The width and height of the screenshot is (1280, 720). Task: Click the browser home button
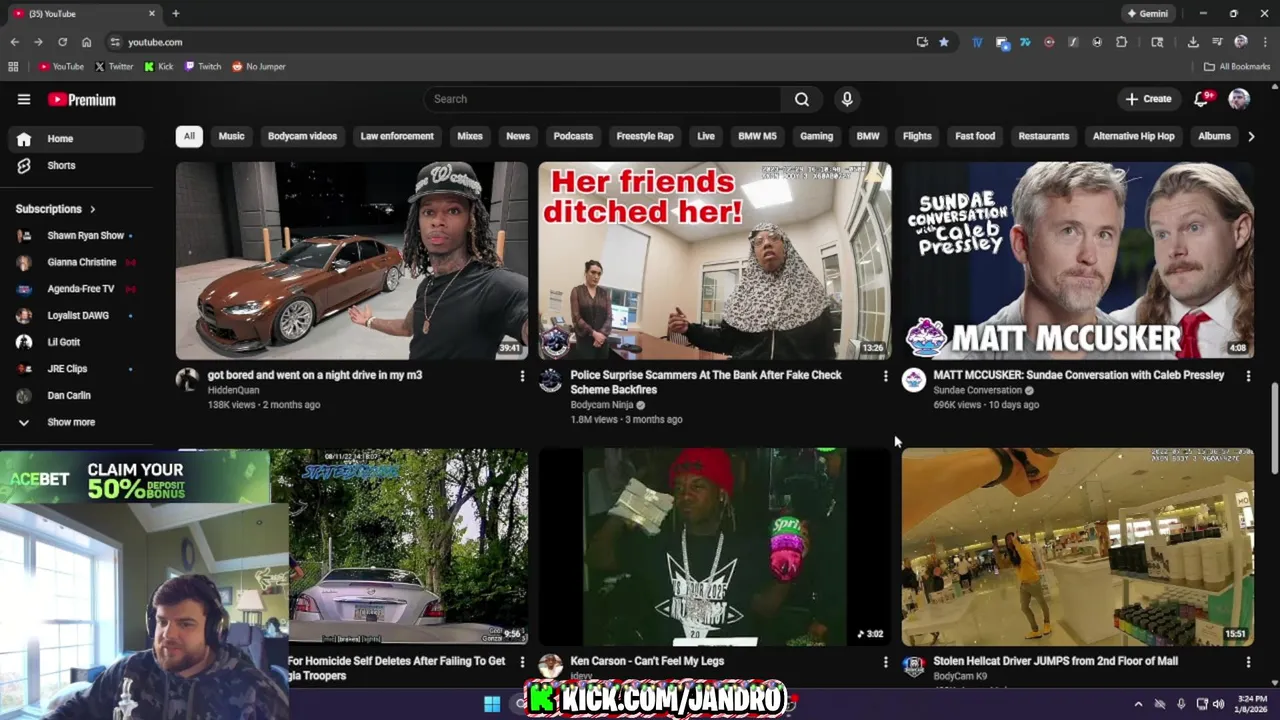click(86, 42)
